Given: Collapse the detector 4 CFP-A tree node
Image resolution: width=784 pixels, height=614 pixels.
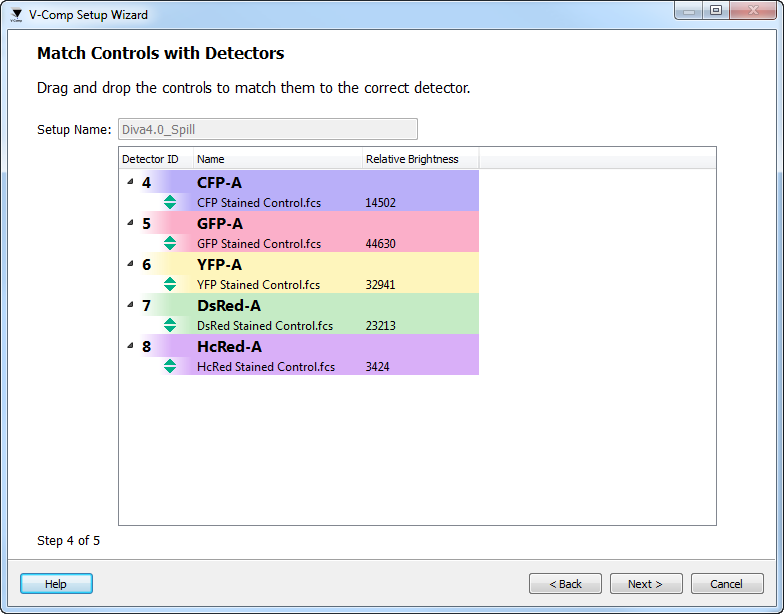Looking at the screenshot, I should (129, 182).
